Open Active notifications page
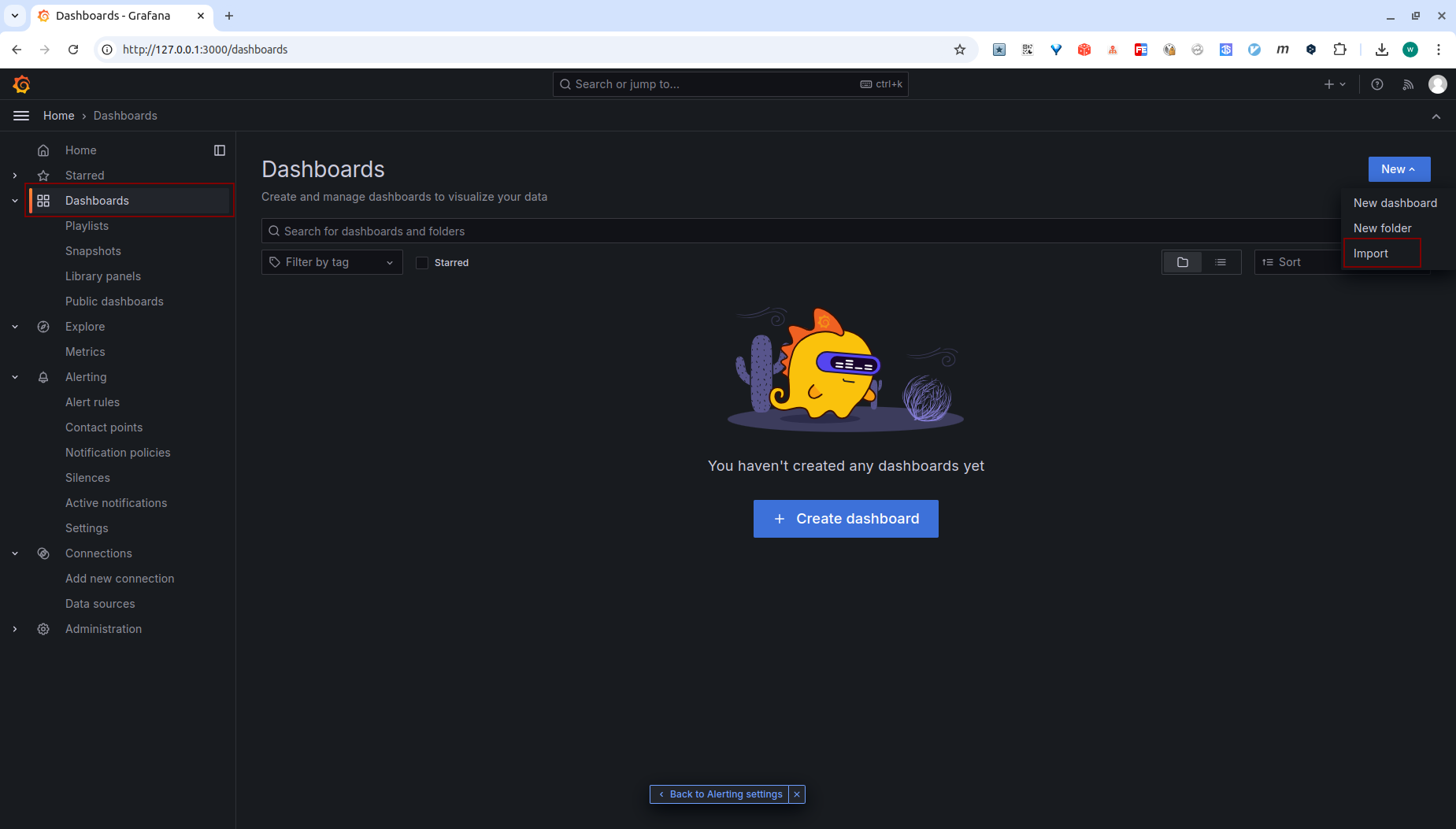Viewport: 1456px width, 829px height. (x=116, y=503)
